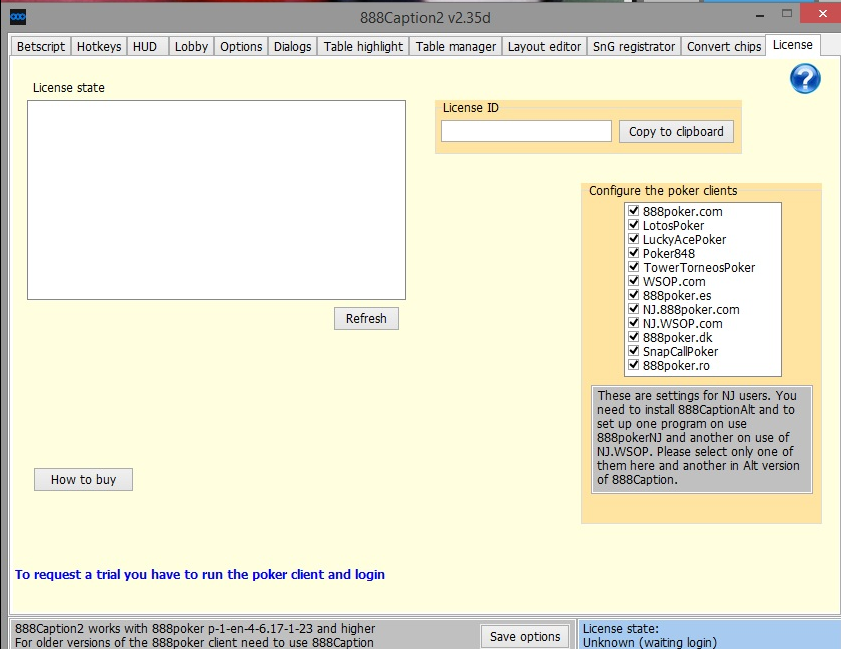Viewport: 841px width, 649px height.
Task: Toggle the NJ.WSOP.com checkbox
Action: pyautogui.click(x=633, y=323)
